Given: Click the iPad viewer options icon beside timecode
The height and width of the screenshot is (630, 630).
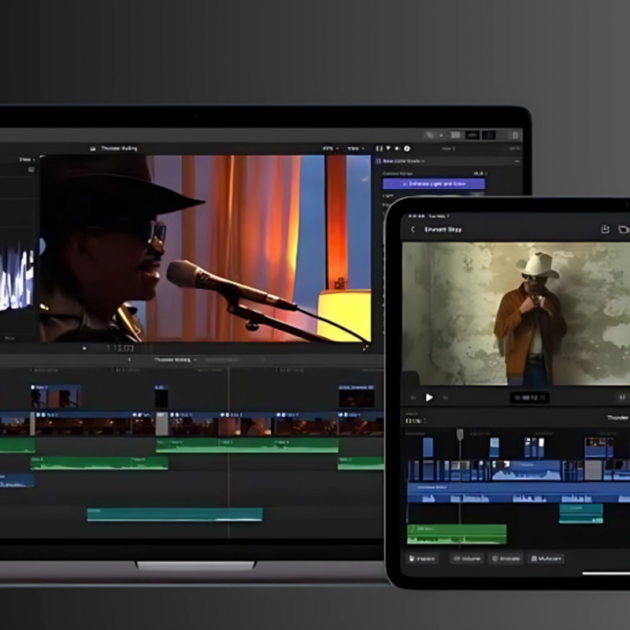Looking at the screenshot, I should (621, 397).
